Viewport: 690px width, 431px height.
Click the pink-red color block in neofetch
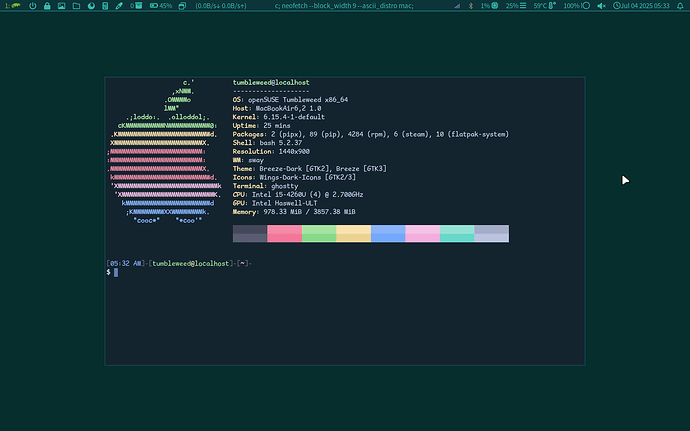click(284, 233)
